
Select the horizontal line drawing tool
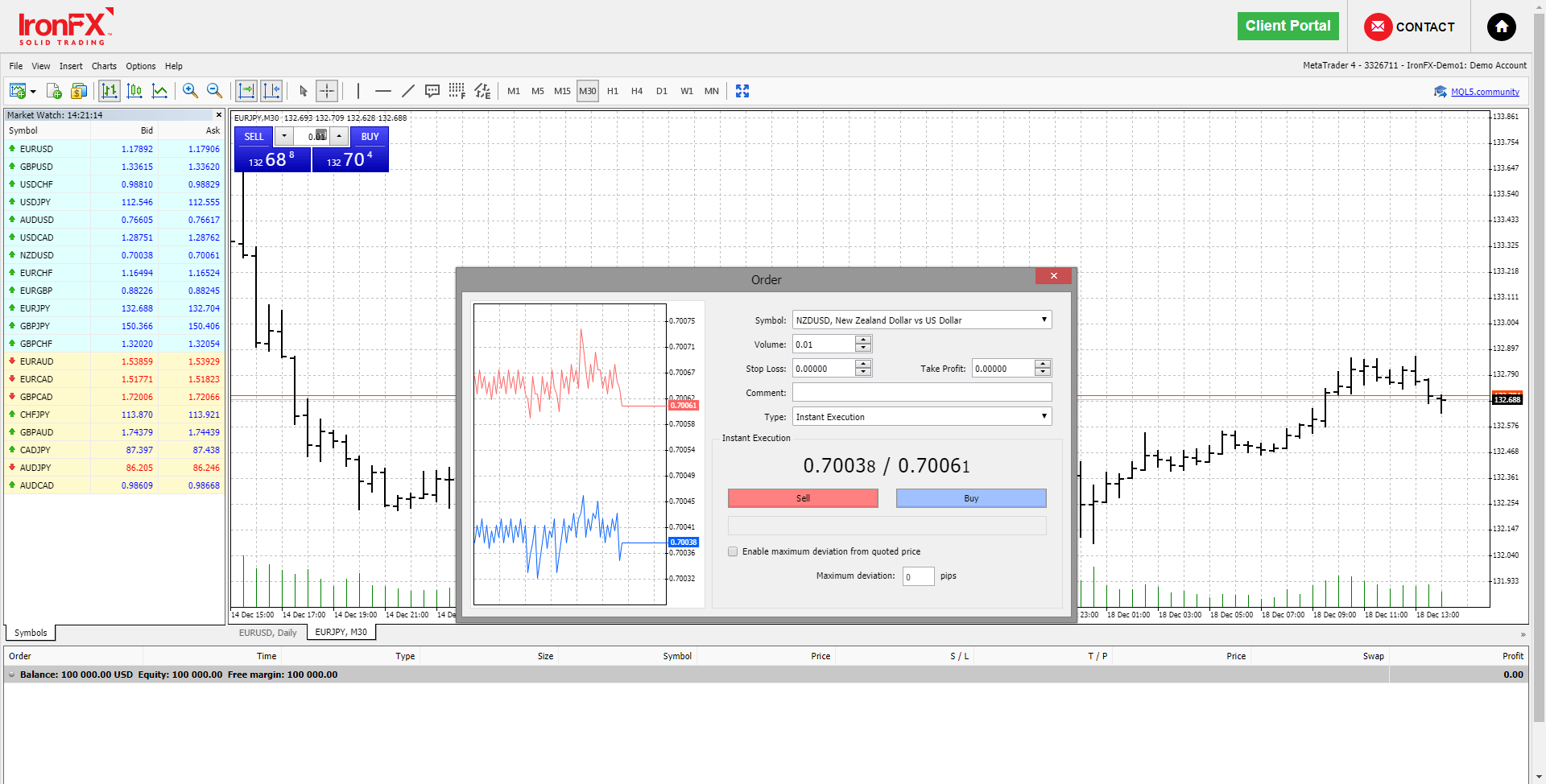pos(383,91)
